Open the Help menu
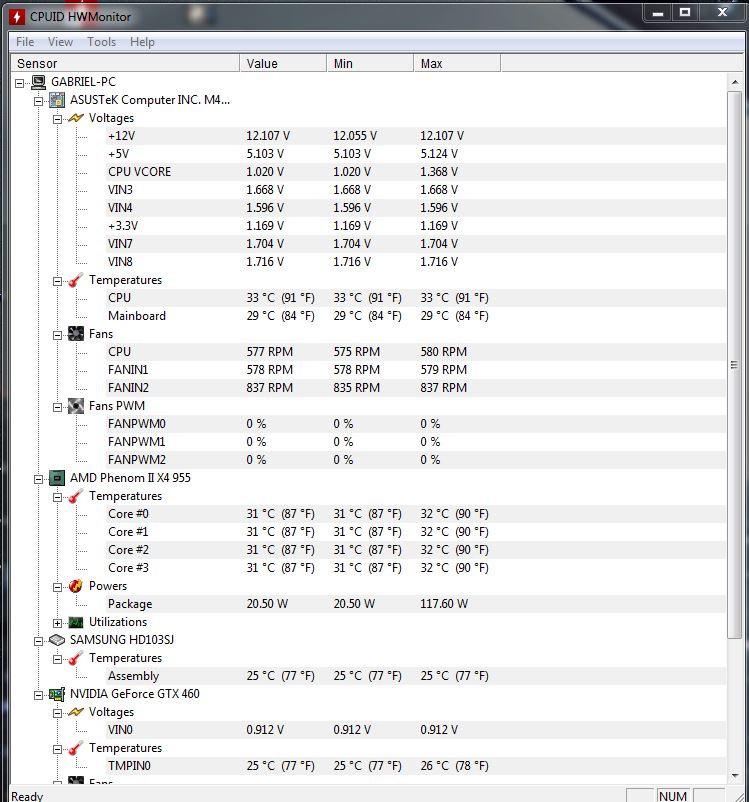Viewport: 749px width, 802px height. click(x=142, y=42)
